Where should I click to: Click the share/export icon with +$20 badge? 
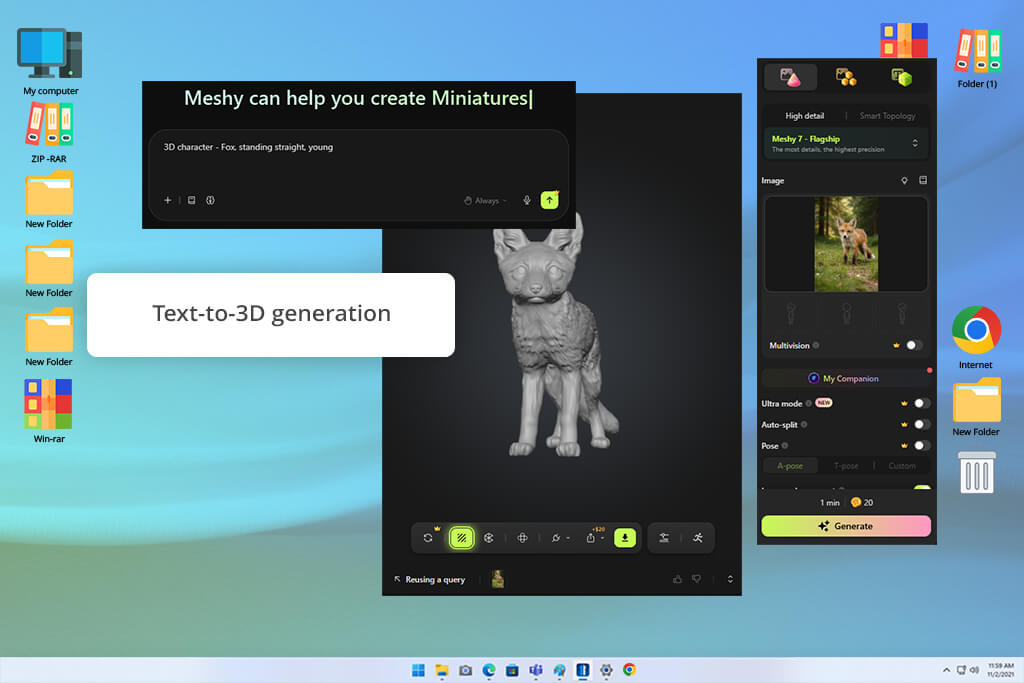coord(590,537)
